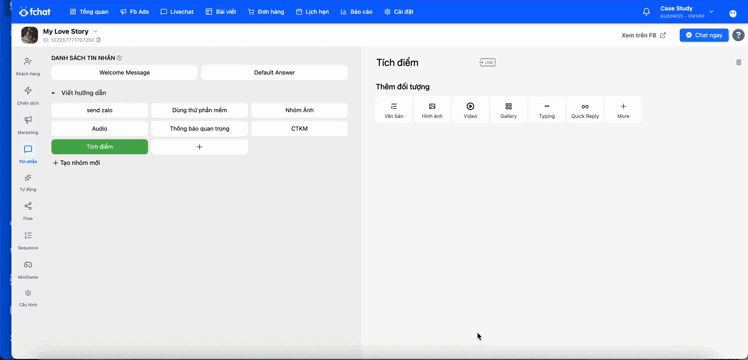Image resolution: width=748 pixels, height=360 pixels.
Task: Open the Audio message
Action: click(100, 129)
